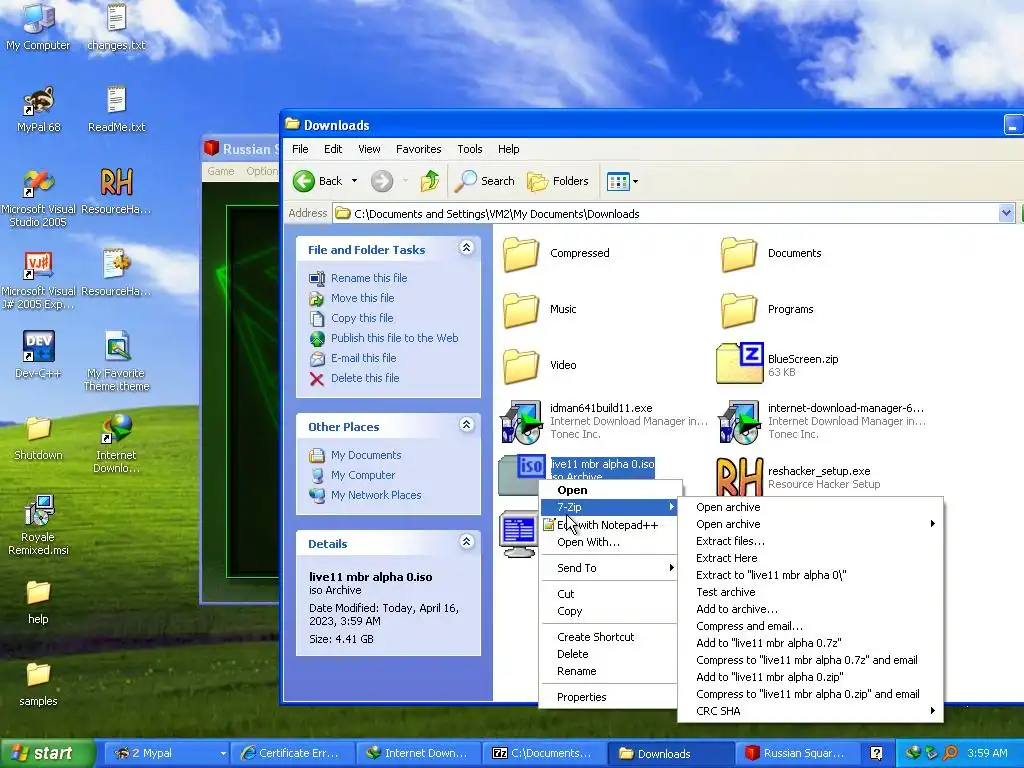Screen dimensions: 1024x768
Task: Choose Extract Here in 7-Zip submenu
Action: point(810,558)
